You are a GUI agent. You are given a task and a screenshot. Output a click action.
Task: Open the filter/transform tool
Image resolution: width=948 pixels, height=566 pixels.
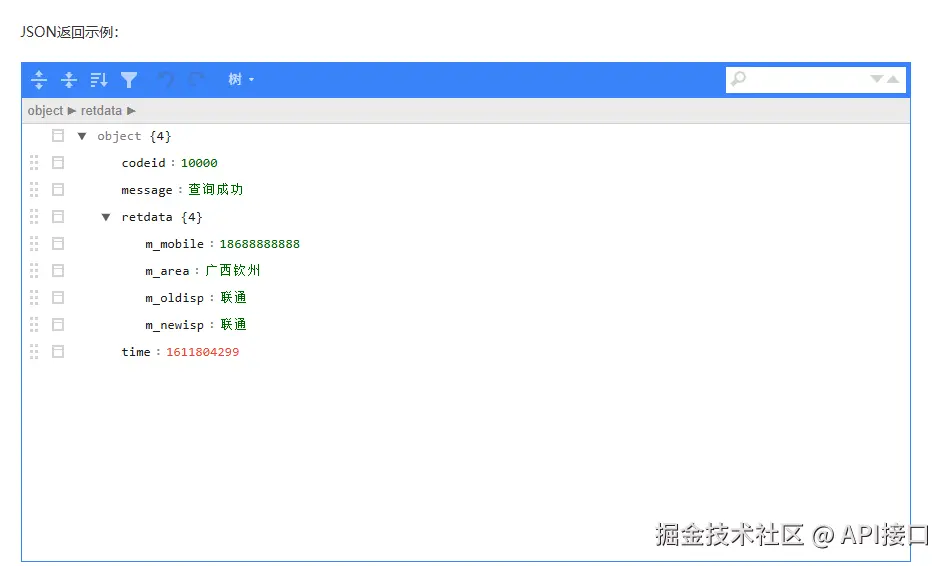point(129,80)
